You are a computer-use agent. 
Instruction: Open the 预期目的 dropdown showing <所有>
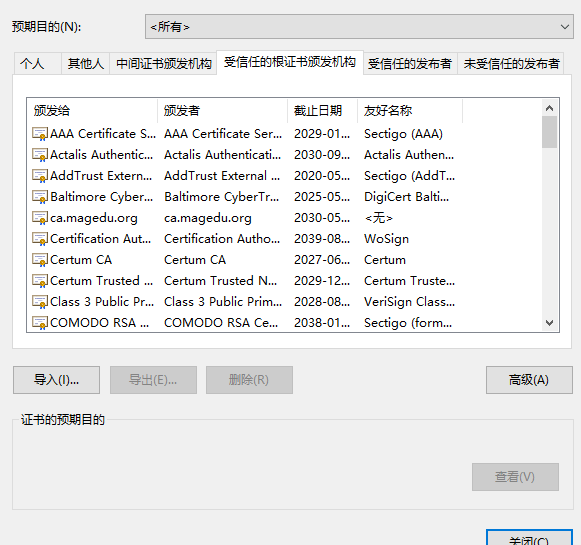click(x=359, y=27)
